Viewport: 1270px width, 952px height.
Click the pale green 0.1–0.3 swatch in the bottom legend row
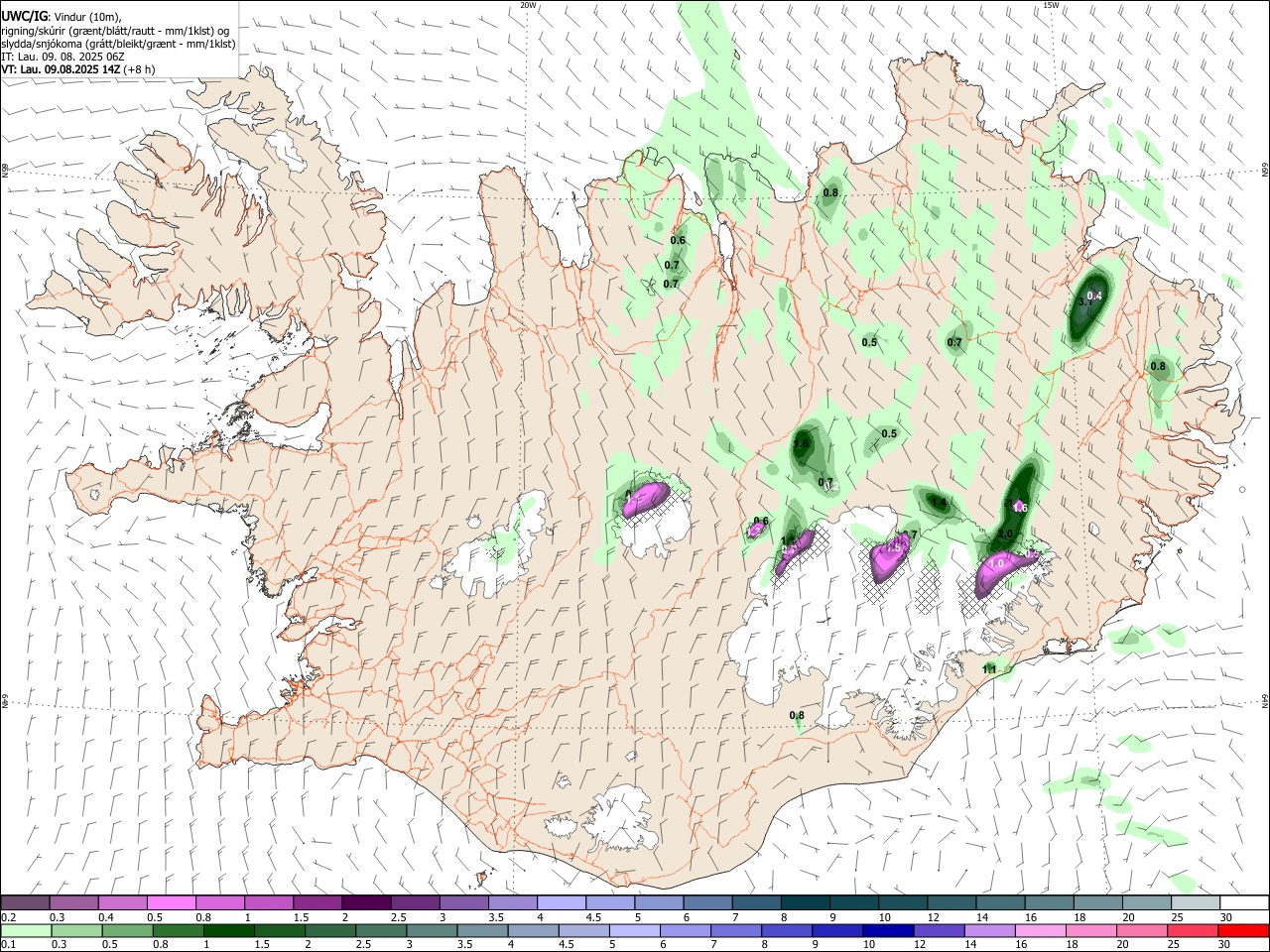tap(25, 930)
